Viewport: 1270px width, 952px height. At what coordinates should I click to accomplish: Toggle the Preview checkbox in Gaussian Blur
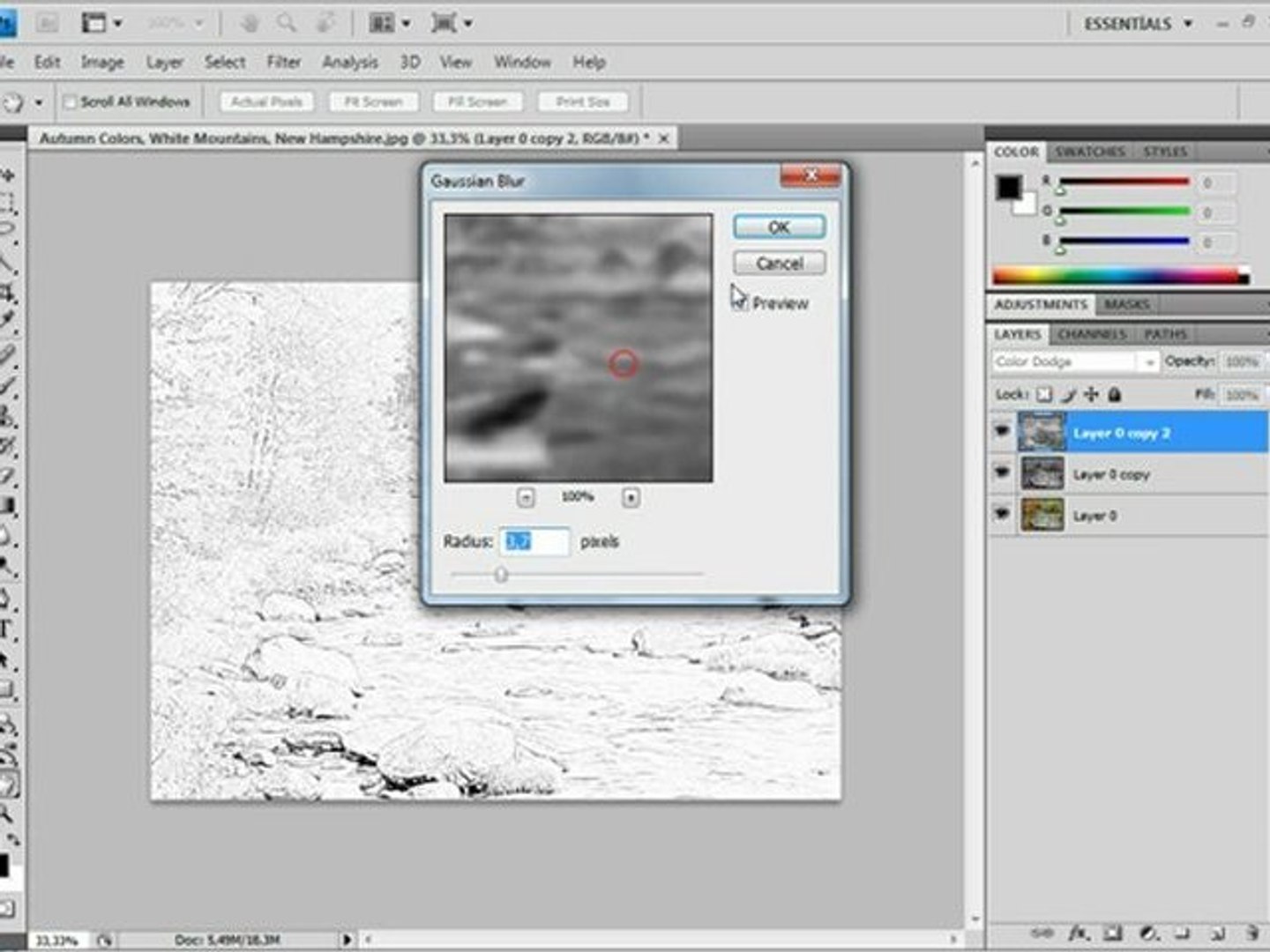(741, 303)
